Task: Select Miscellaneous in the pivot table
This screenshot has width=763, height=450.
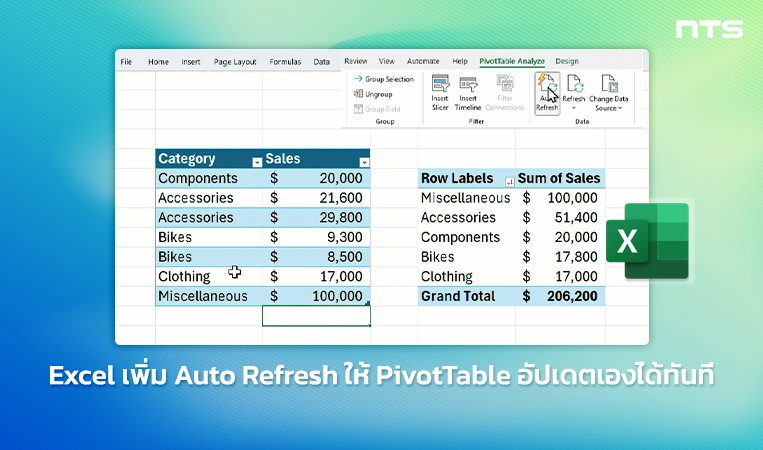Action: 466,198
